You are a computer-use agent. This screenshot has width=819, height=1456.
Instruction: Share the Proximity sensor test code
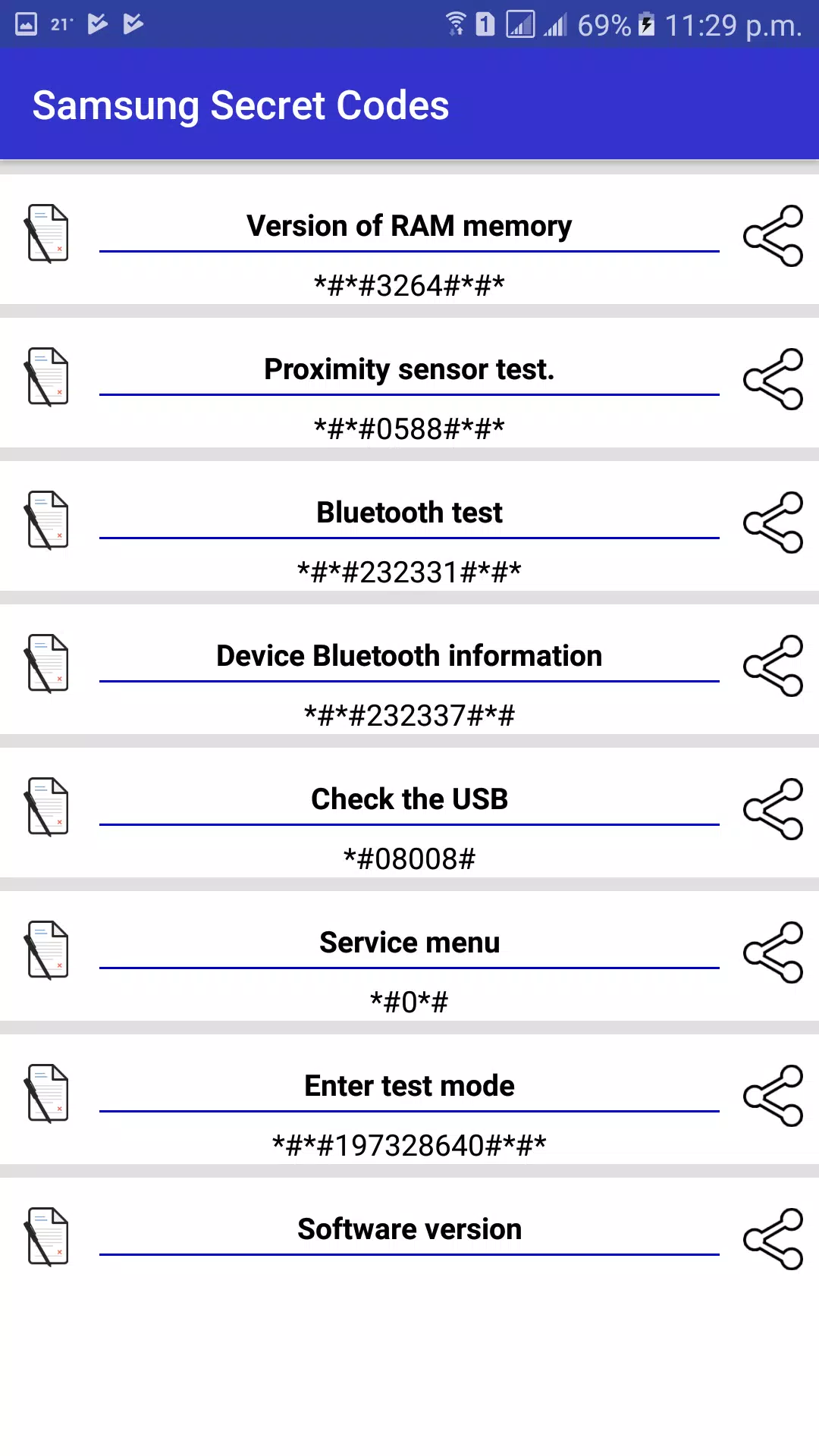[773, 379]
